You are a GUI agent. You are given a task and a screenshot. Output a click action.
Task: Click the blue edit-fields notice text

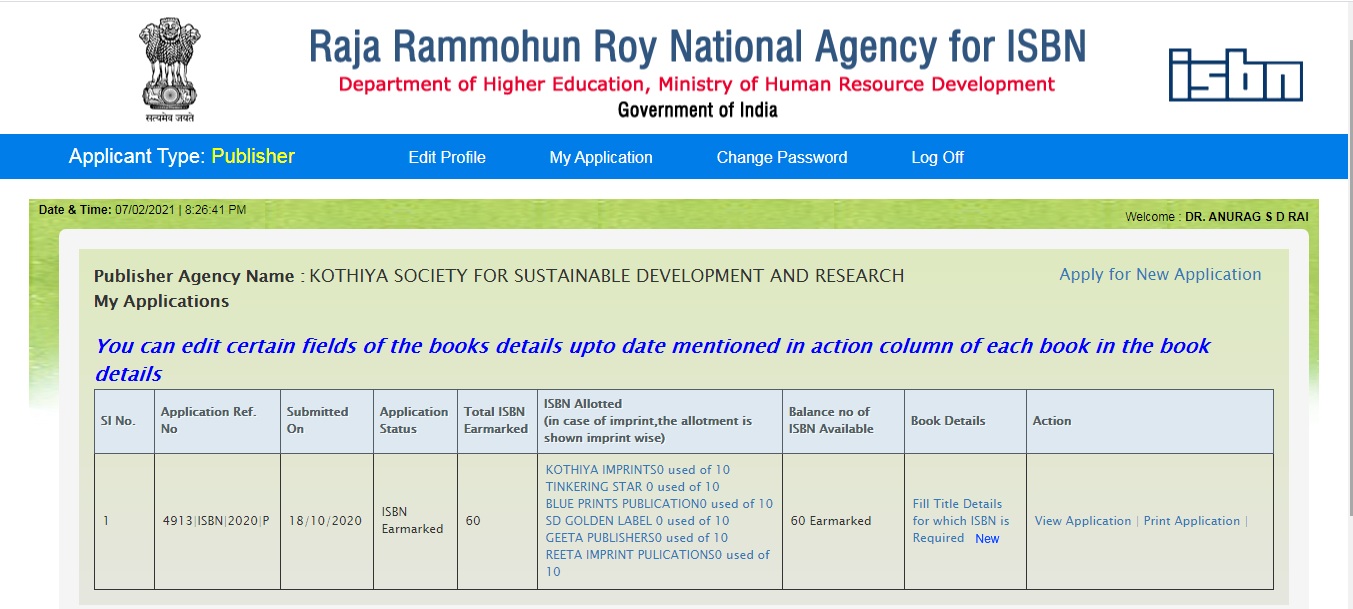652,360
